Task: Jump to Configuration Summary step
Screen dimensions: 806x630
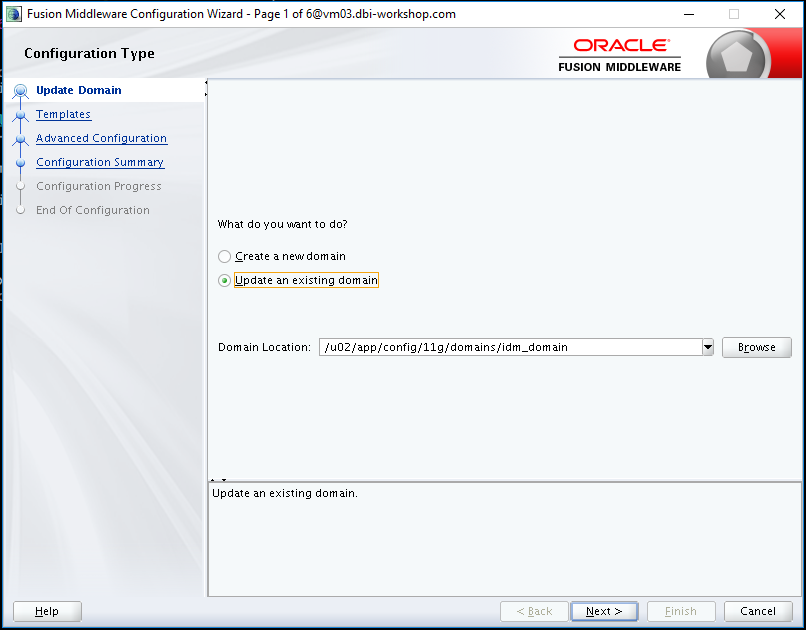Action: tap(100, 162)
